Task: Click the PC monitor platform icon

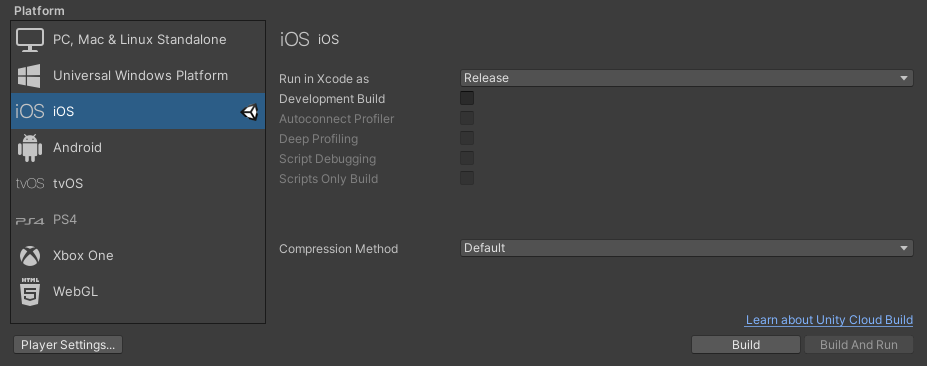Action: [x=30, y=40]
